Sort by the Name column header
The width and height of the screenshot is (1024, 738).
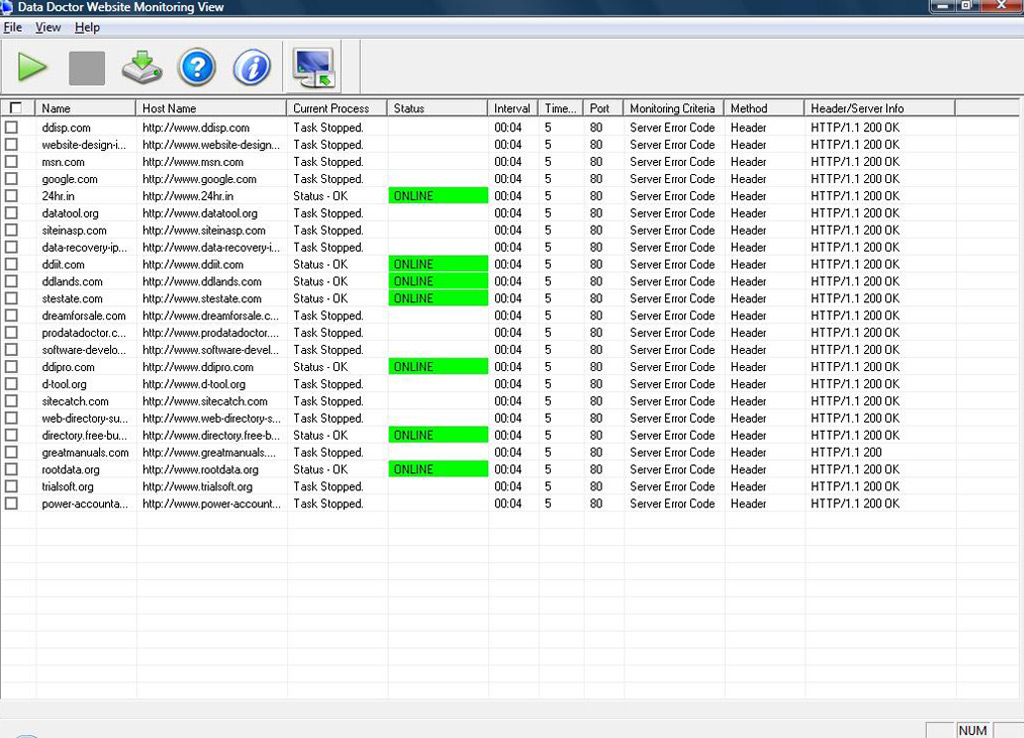(x=86, y=108)
